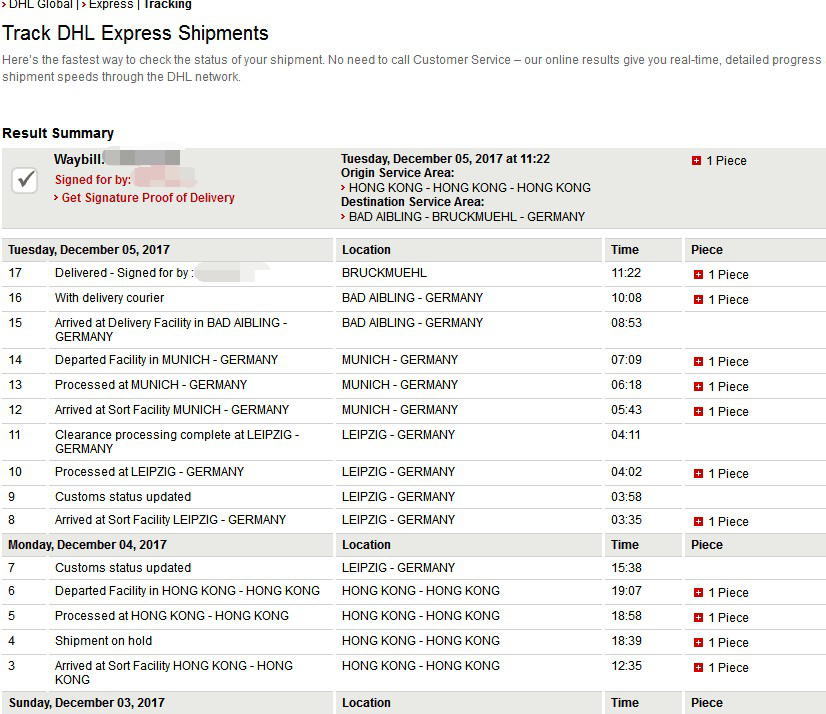Click the Tracking breadcrumb label
The height and width of the screenshot is (714, 826).
pos(168,5)
